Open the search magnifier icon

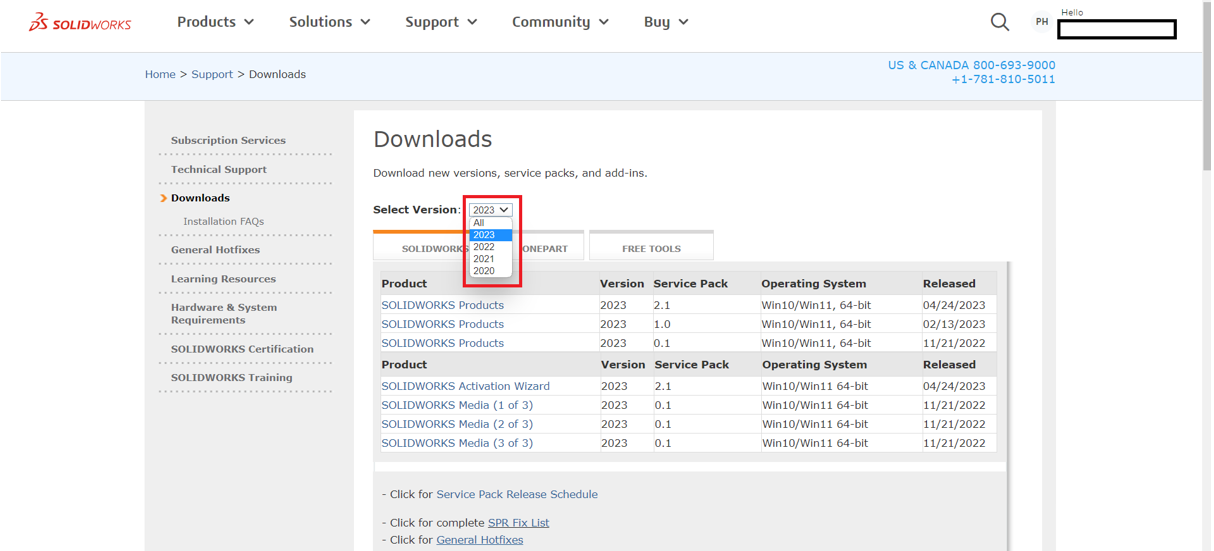coord(999,22)
